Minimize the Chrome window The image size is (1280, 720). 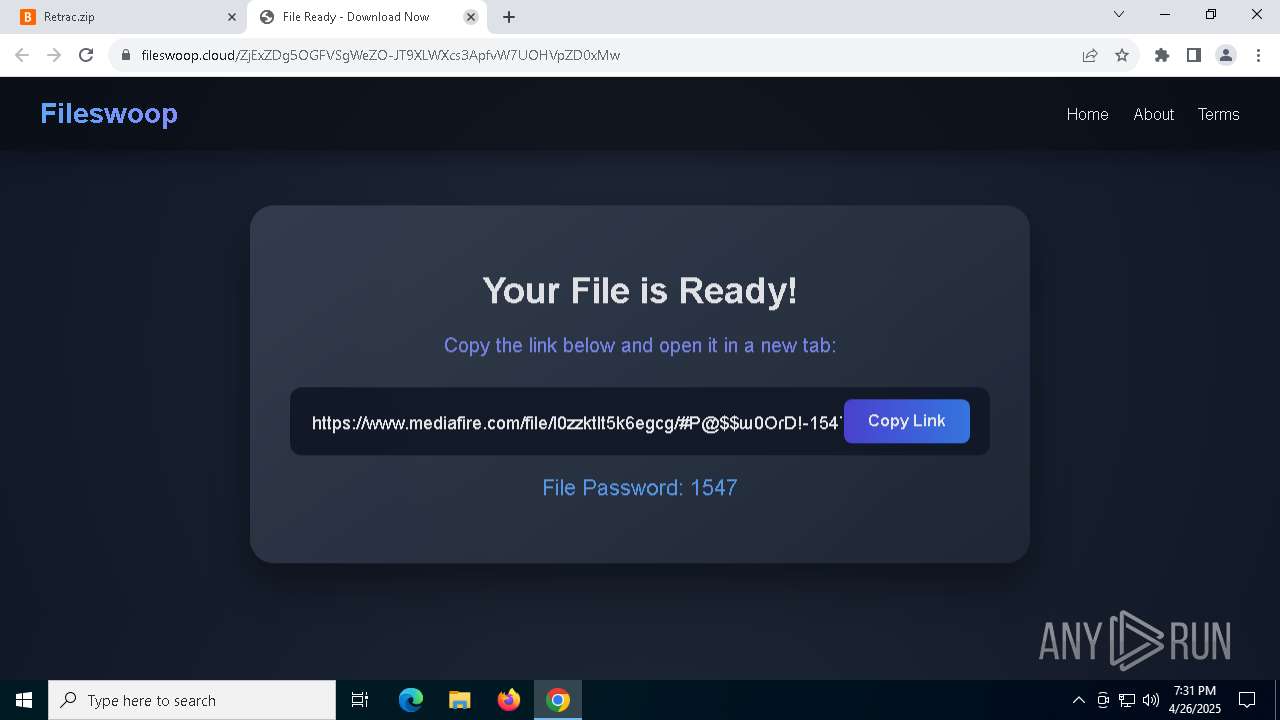pos(1165,15)
